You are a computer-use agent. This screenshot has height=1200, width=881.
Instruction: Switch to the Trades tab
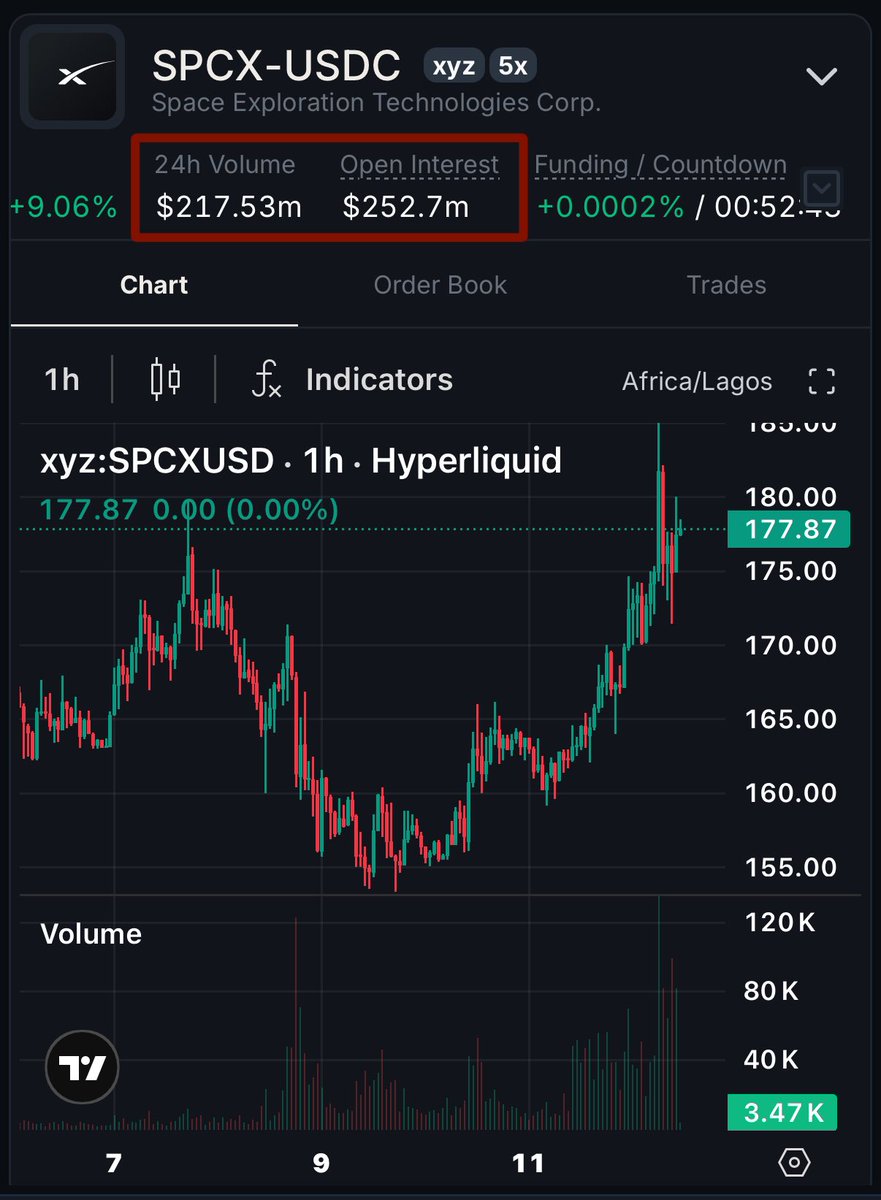(x=727, y=285)
